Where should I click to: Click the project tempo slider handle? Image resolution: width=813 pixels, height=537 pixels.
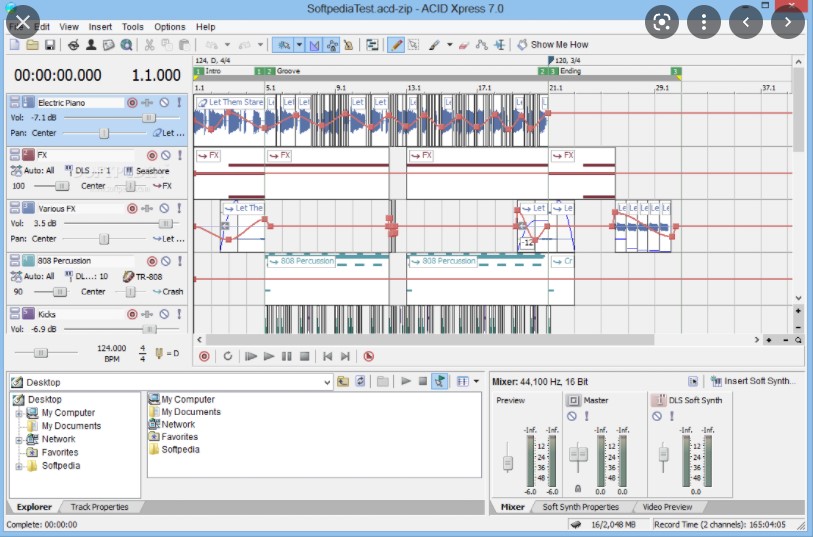[40, 353]
